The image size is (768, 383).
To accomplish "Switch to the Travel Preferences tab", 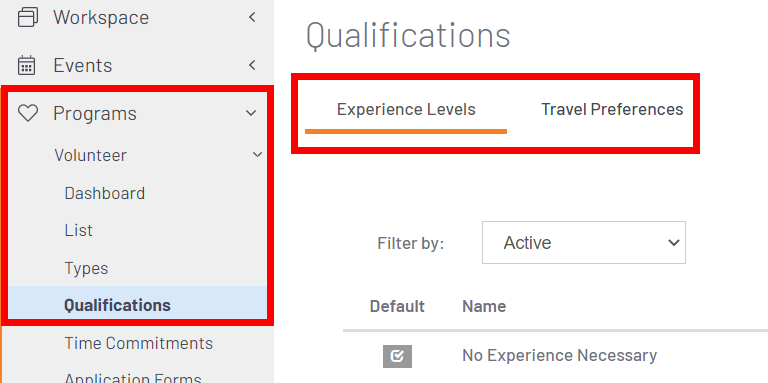I will (x=612, y=109).
